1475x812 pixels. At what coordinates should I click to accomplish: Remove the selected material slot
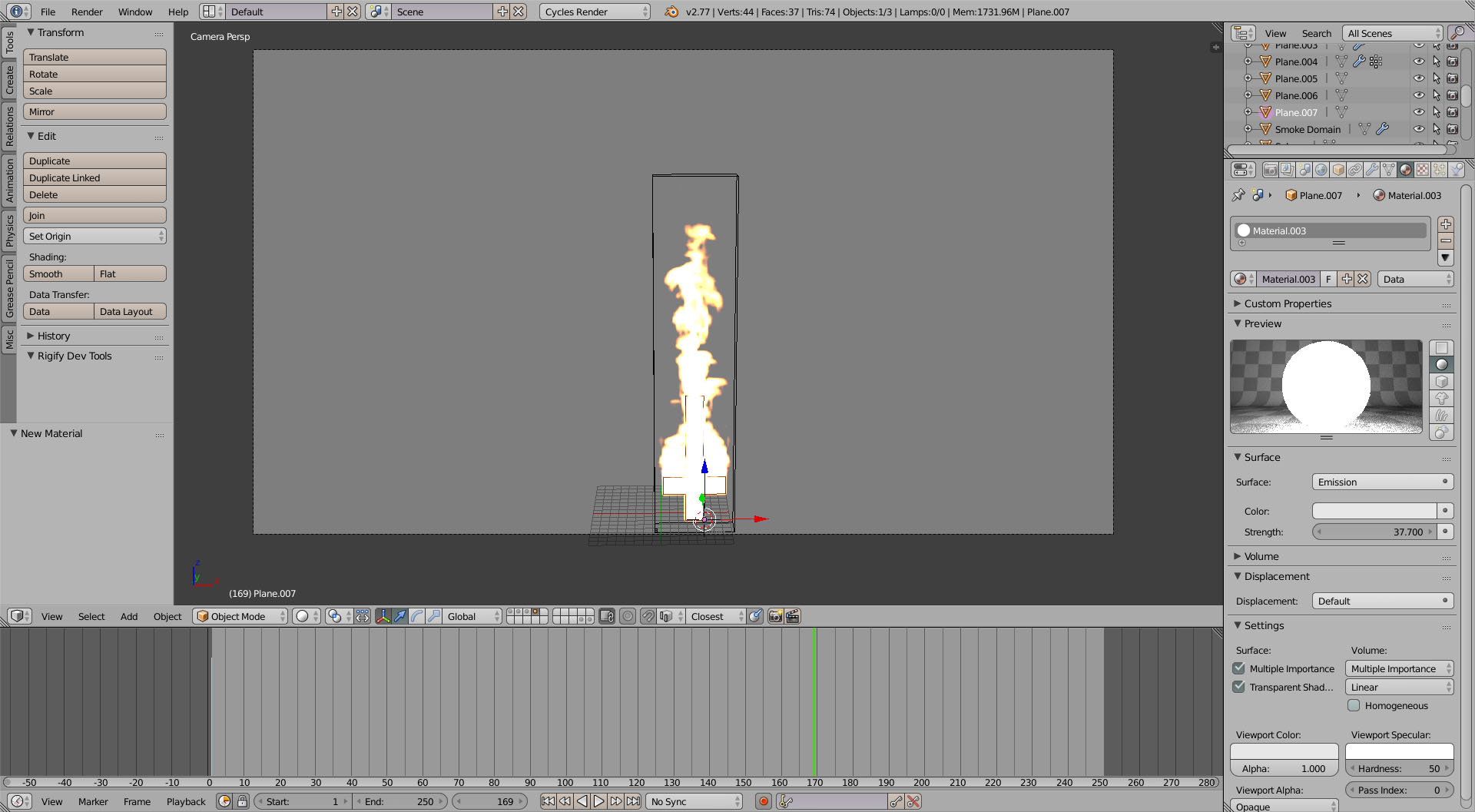click(1446, 241)
